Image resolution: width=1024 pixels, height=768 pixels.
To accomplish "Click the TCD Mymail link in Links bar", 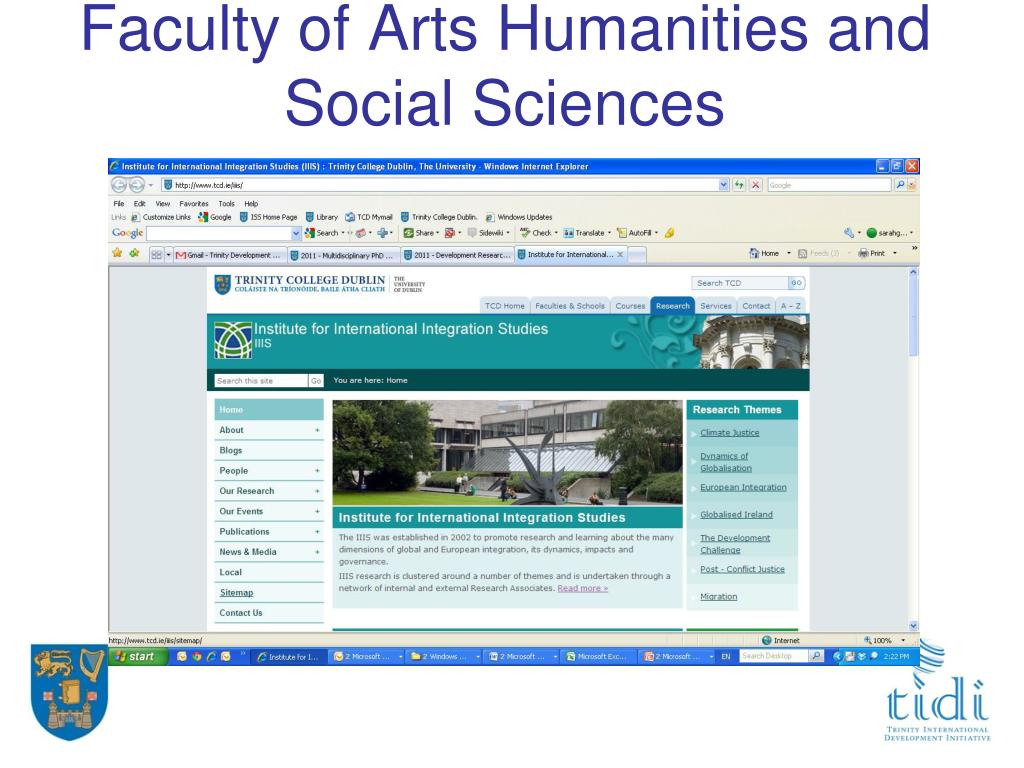I will [369, 217].
